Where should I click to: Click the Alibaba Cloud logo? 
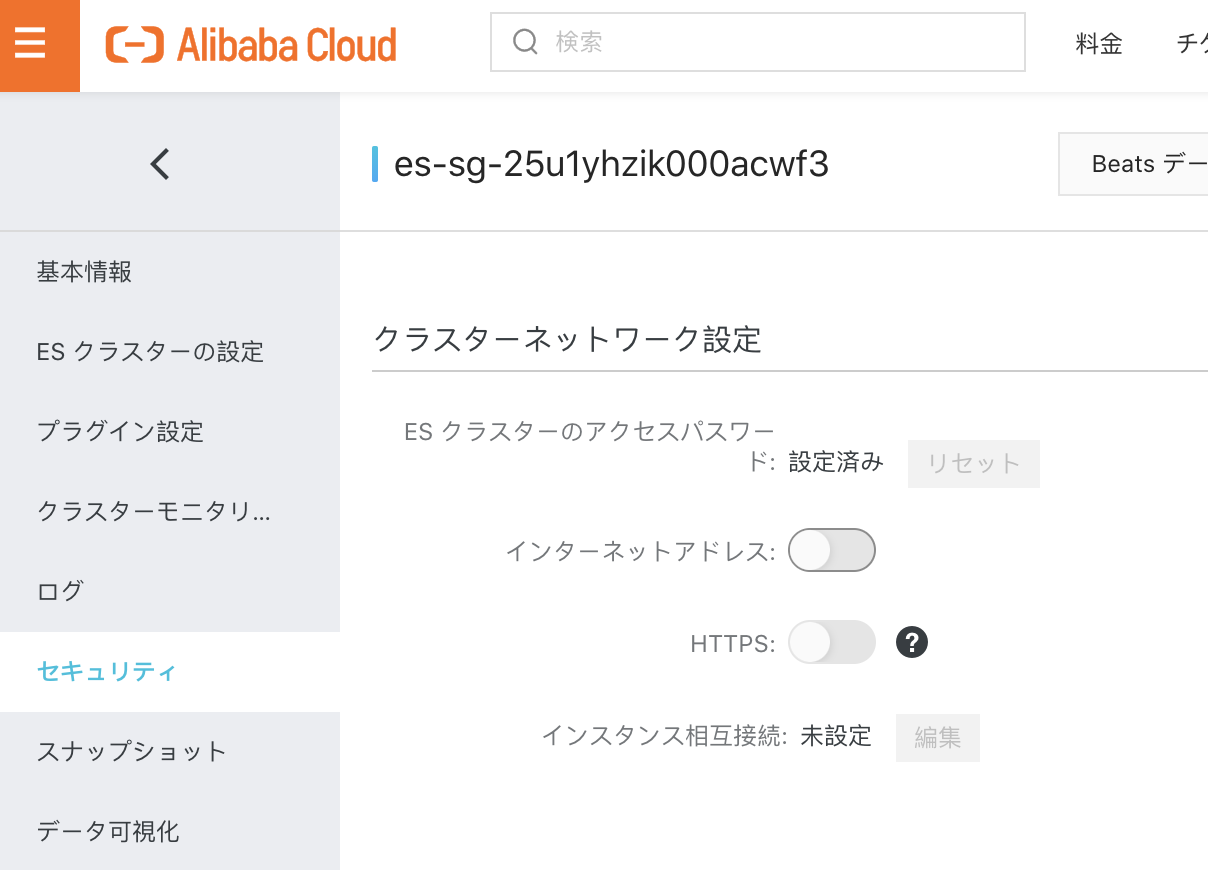pyautogui.click(x=250, y=44)
